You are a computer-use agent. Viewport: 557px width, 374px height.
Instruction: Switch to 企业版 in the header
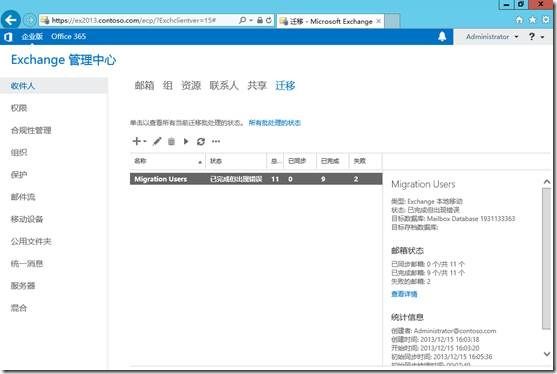(x=32, y=37)
